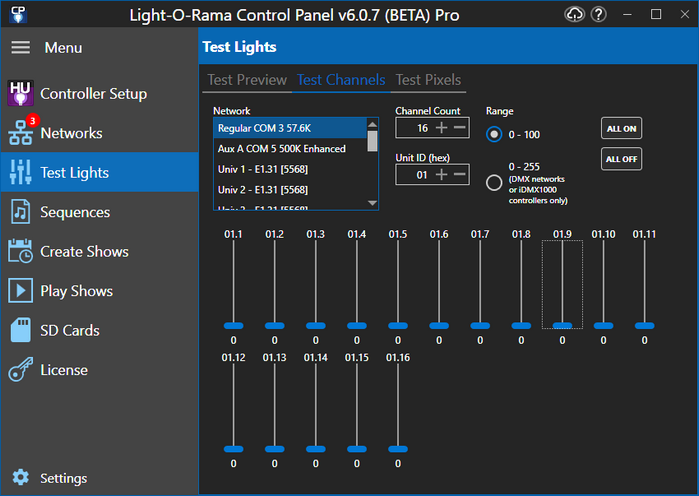Open License key icon
This screenshot has width=699, height=496.
pyautogui.click(x=20, y=369)
